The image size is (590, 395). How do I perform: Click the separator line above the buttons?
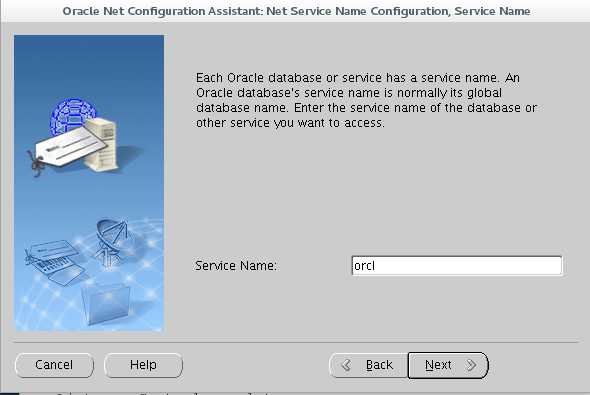click(x=296, y=343)
